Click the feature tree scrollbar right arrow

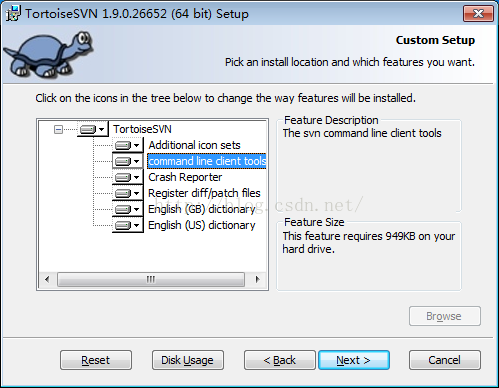[x=257, y=279]
